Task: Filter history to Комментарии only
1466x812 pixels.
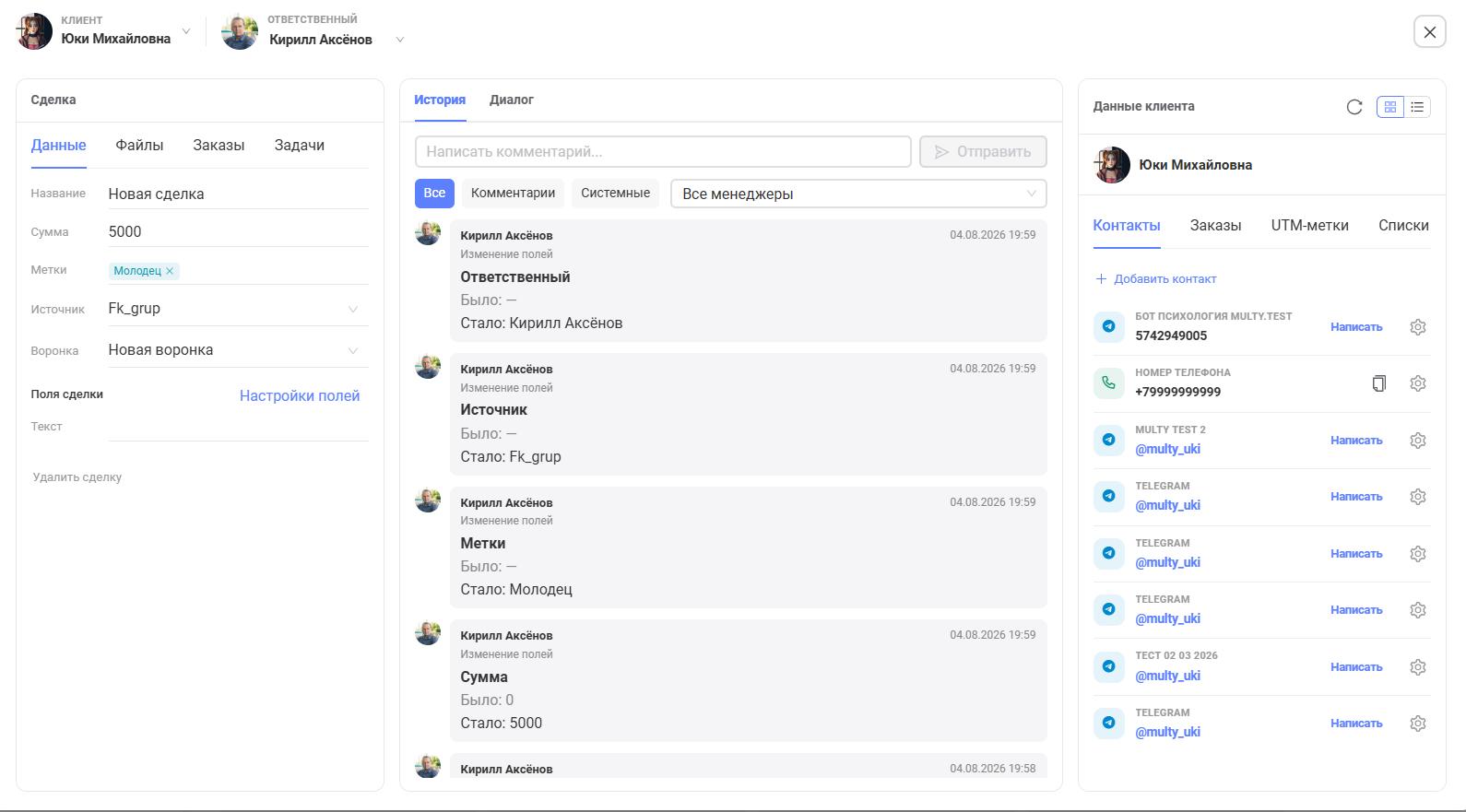Action: click(x=513, y=194)
